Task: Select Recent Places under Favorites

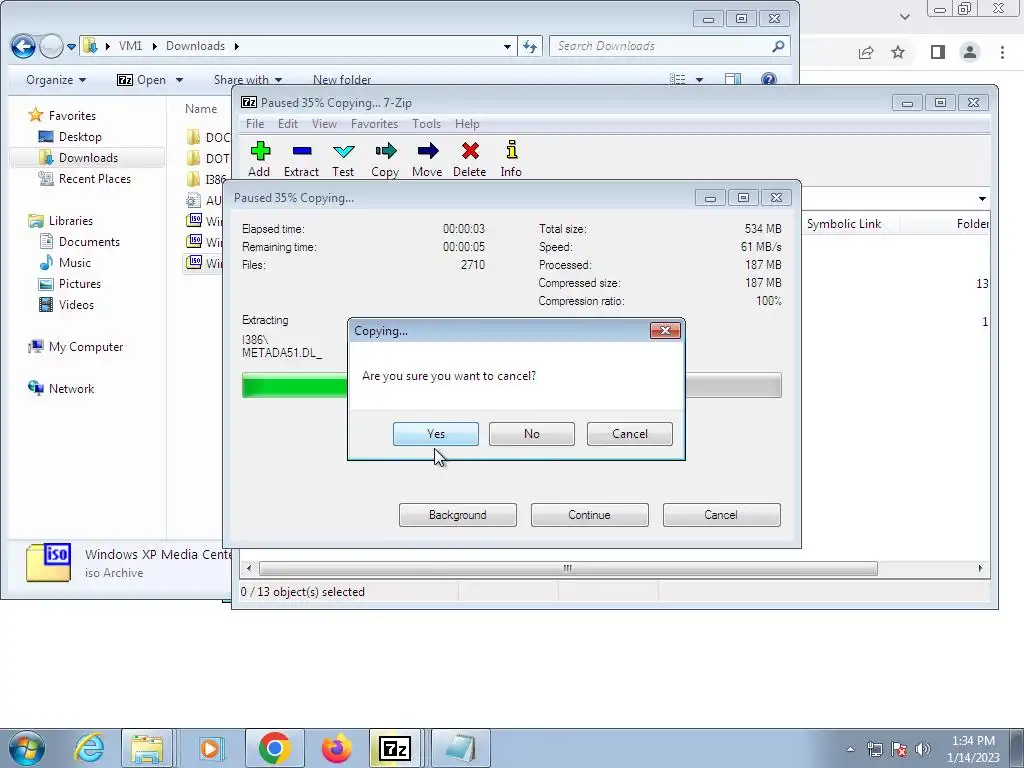Action: pos(85,178)
